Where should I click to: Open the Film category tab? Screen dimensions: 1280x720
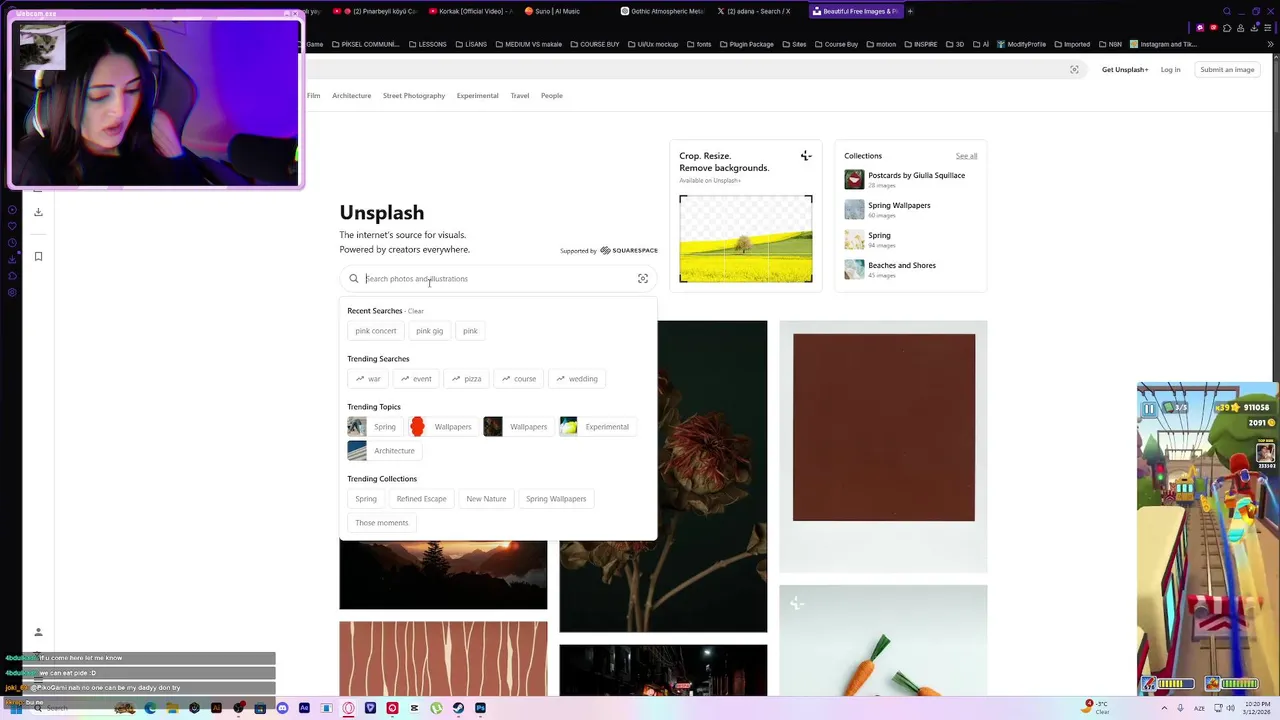(x=313, y=96)
